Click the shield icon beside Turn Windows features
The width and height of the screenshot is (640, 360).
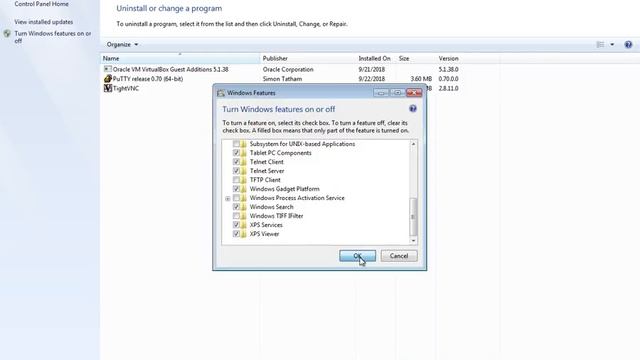point(7,33)
